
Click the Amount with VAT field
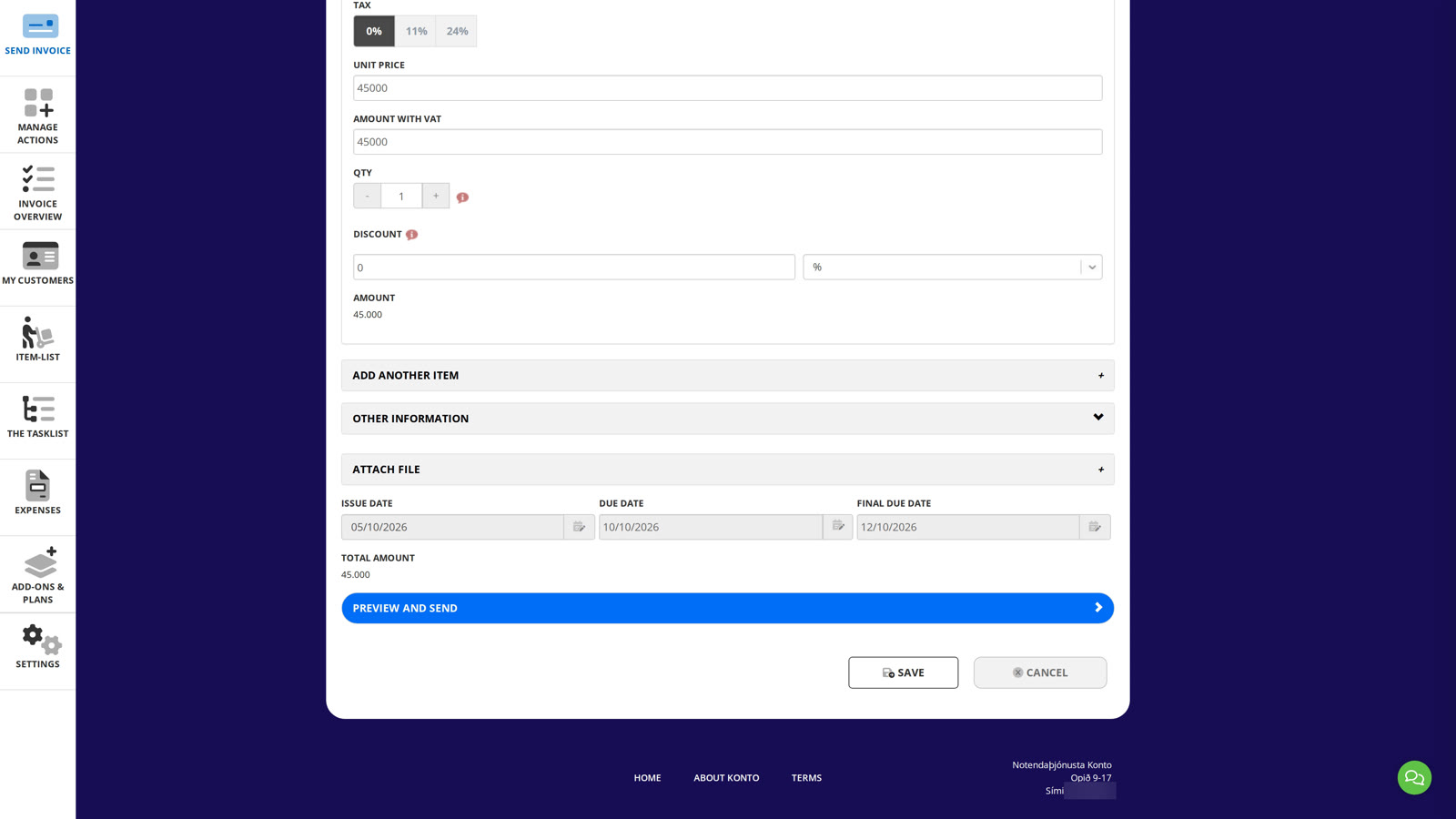pyautogui.click(x=728, y=142)
